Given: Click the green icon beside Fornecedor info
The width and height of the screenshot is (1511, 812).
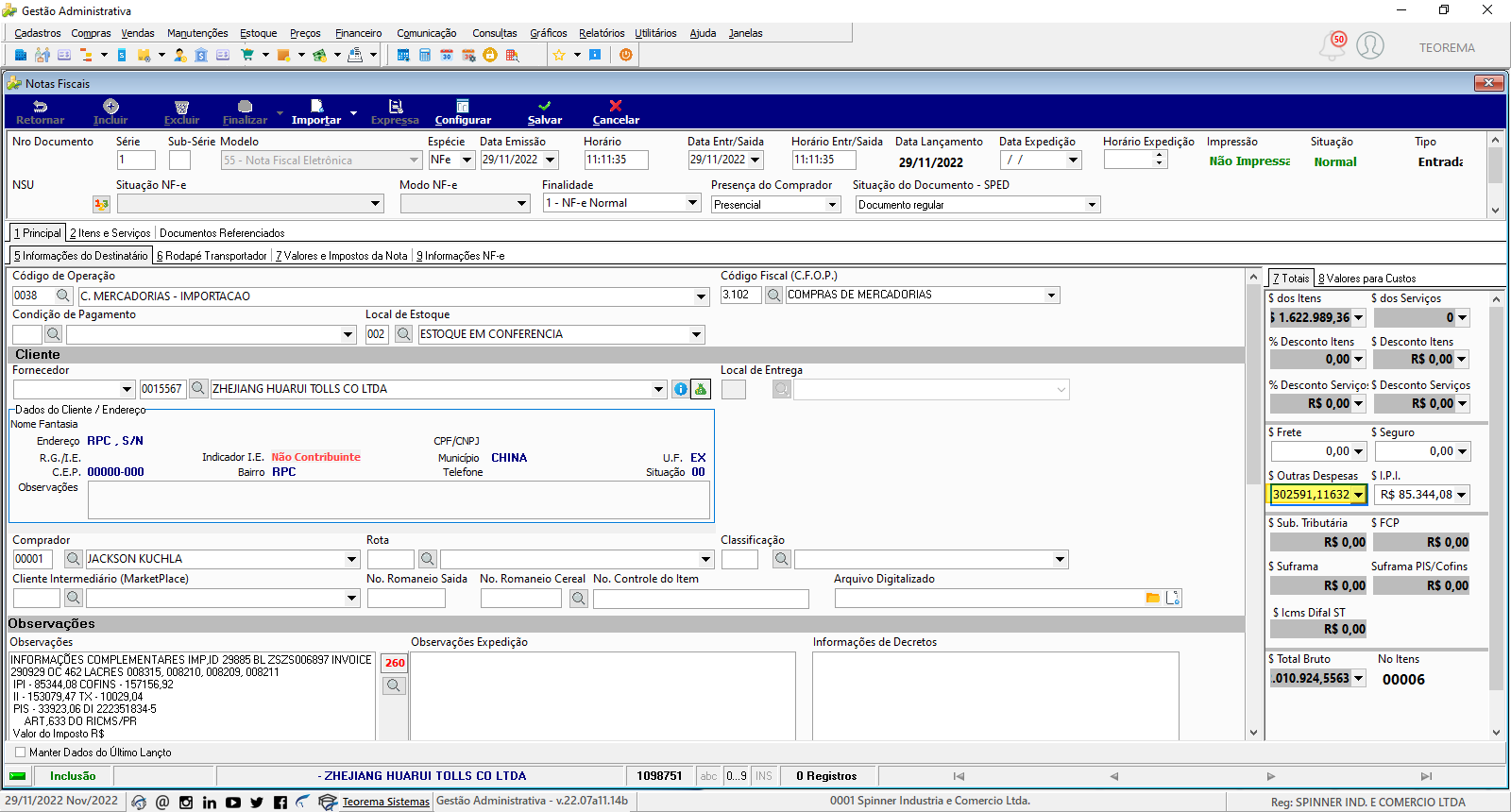Looking at the screenshot, I should pyautogui.click(x=701, y=389).
